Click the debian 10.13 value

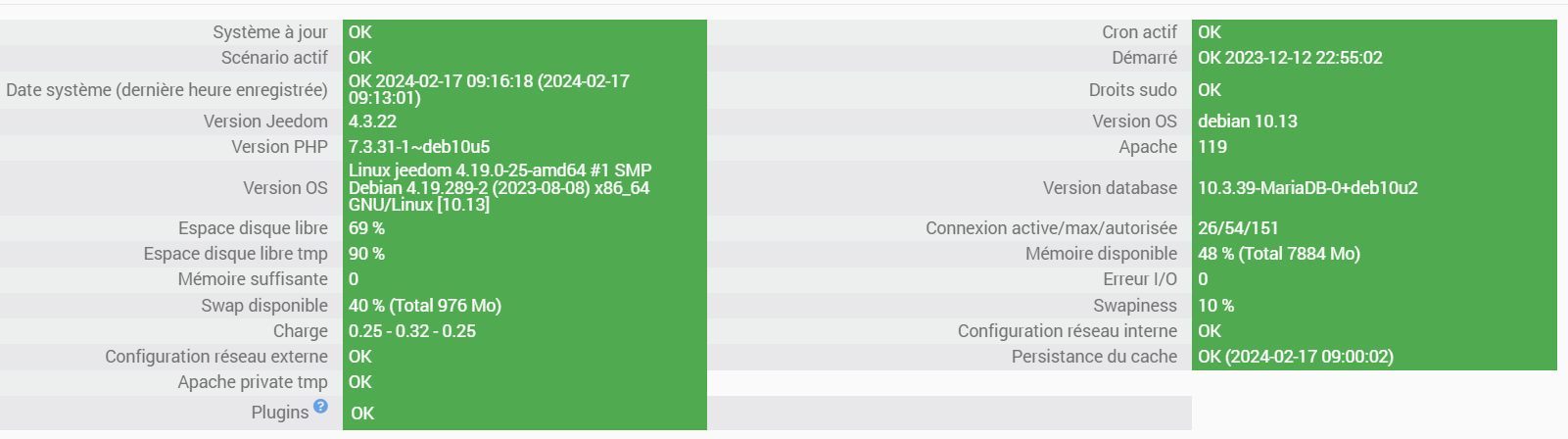(x=1247, y=122)
